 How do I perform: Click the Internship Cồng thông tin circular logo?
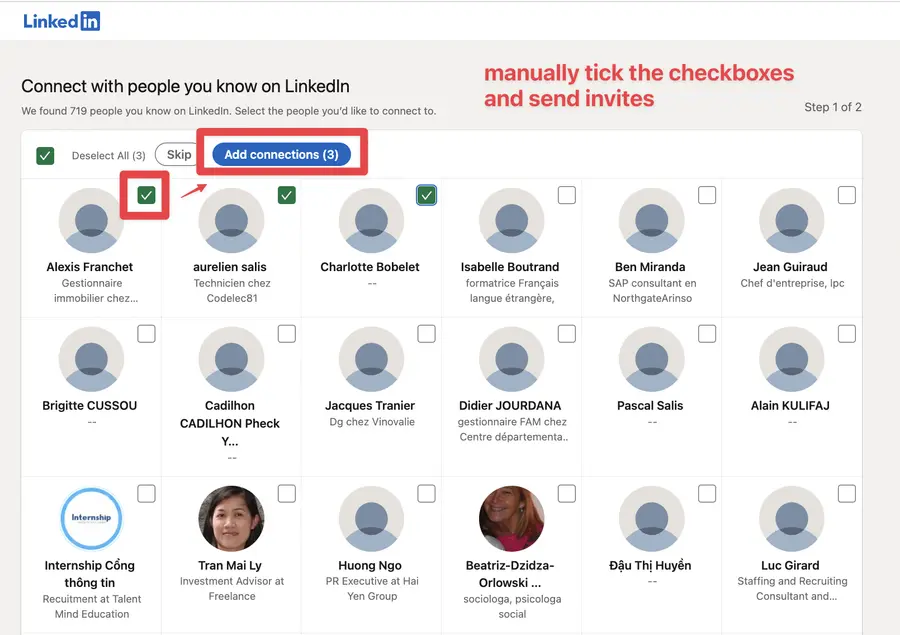pos(91,519)
